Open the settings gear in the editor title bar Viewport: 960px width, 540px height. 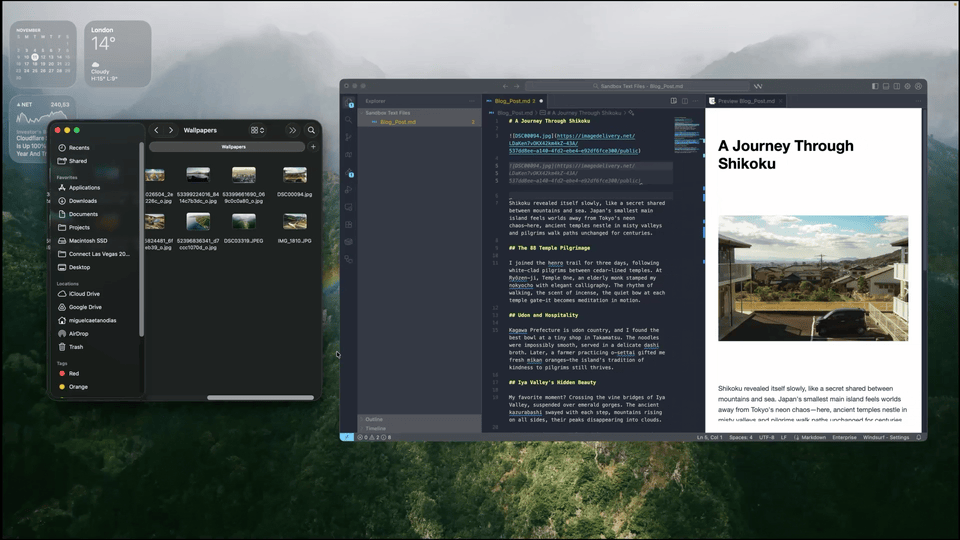click(x=907, y=86)
